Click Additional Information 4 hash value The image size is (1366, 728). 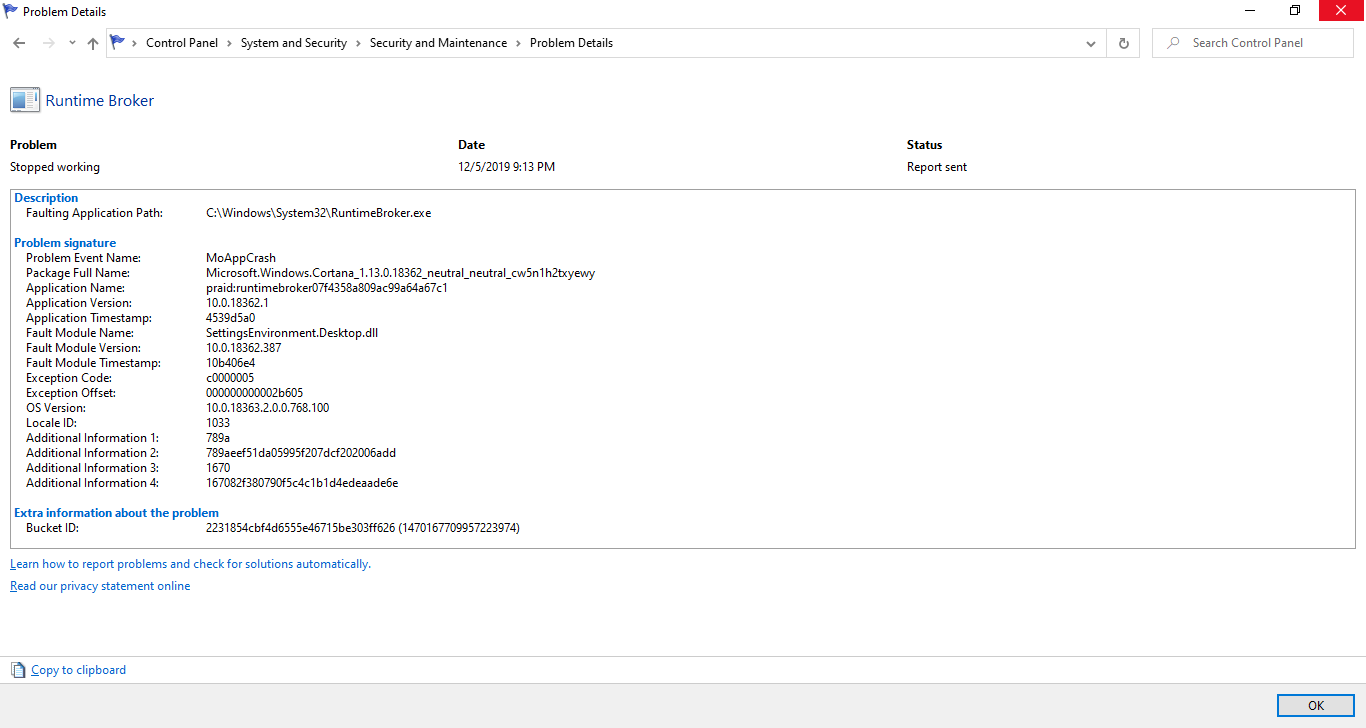(x=302, y=483)
